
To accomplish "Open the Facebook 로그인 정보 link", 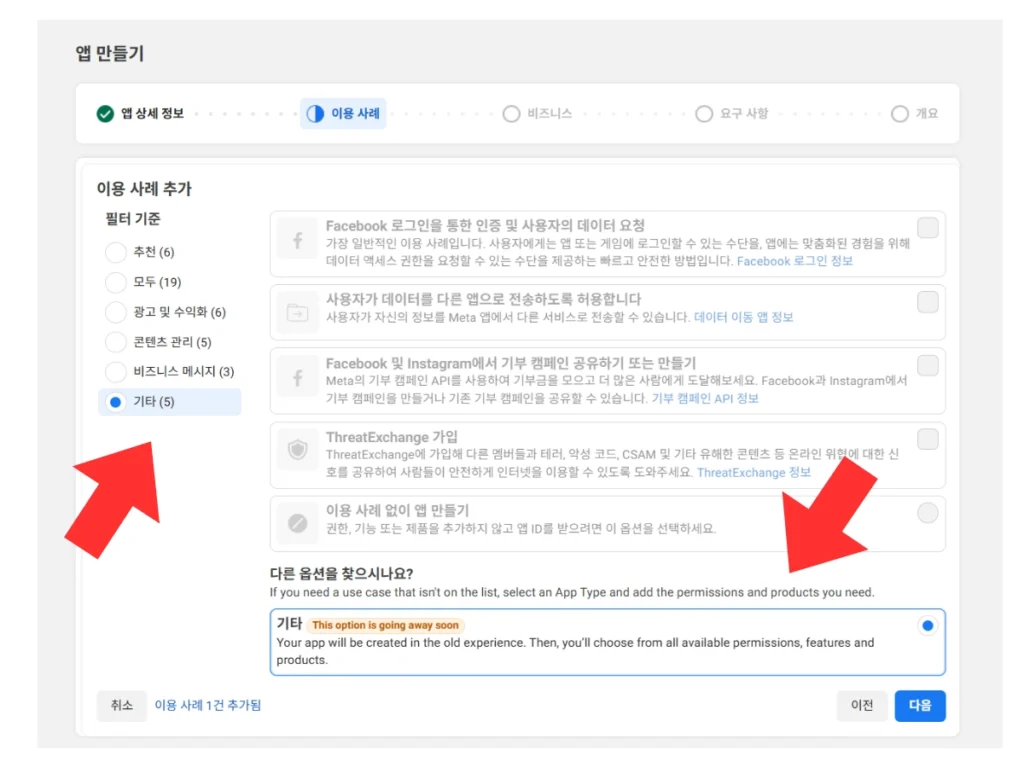I will (x=795, y=261).
